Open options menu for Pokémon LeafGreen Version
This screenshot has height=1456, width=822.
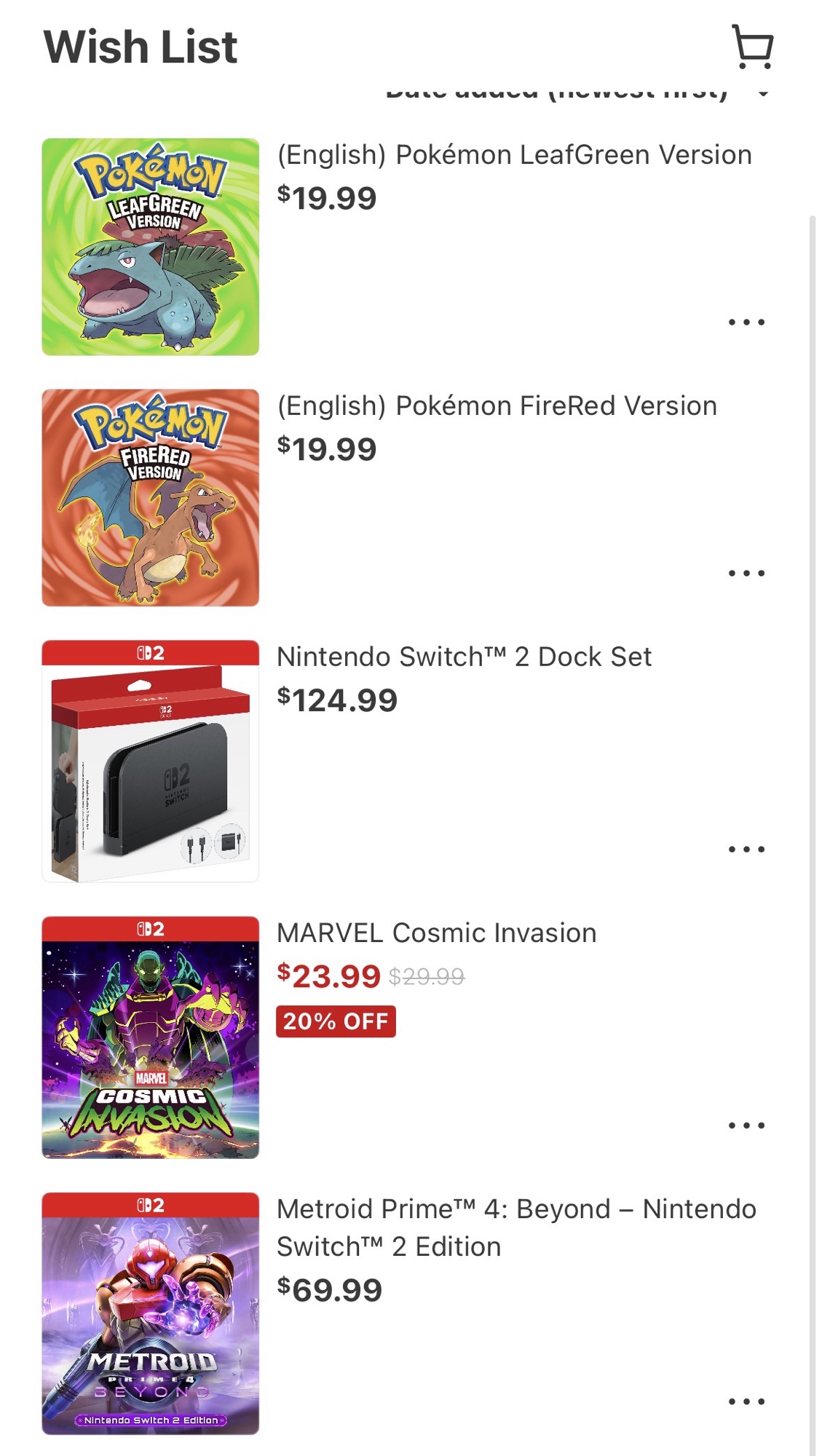coord(746,322)
